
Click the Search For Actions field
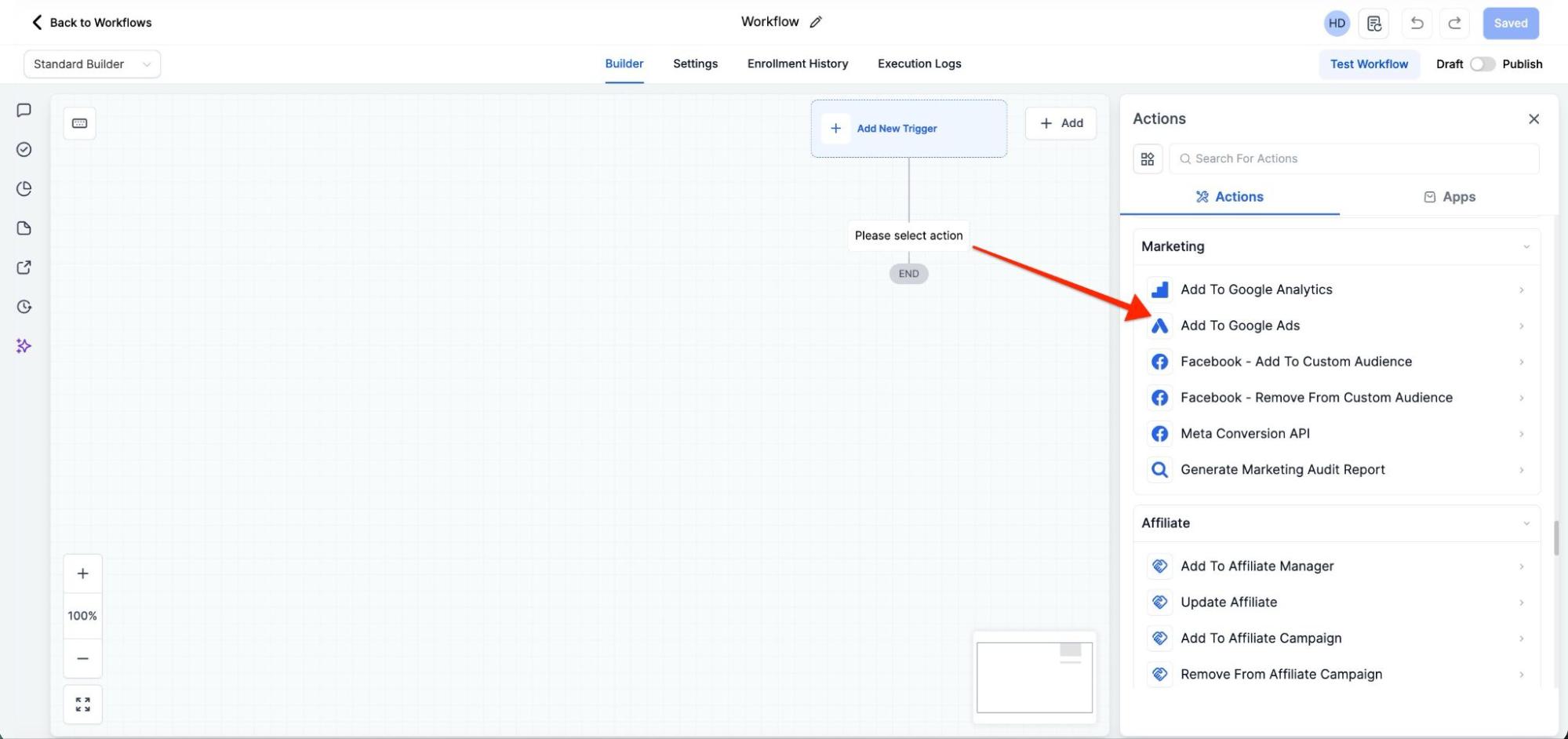pos(1354,158)
